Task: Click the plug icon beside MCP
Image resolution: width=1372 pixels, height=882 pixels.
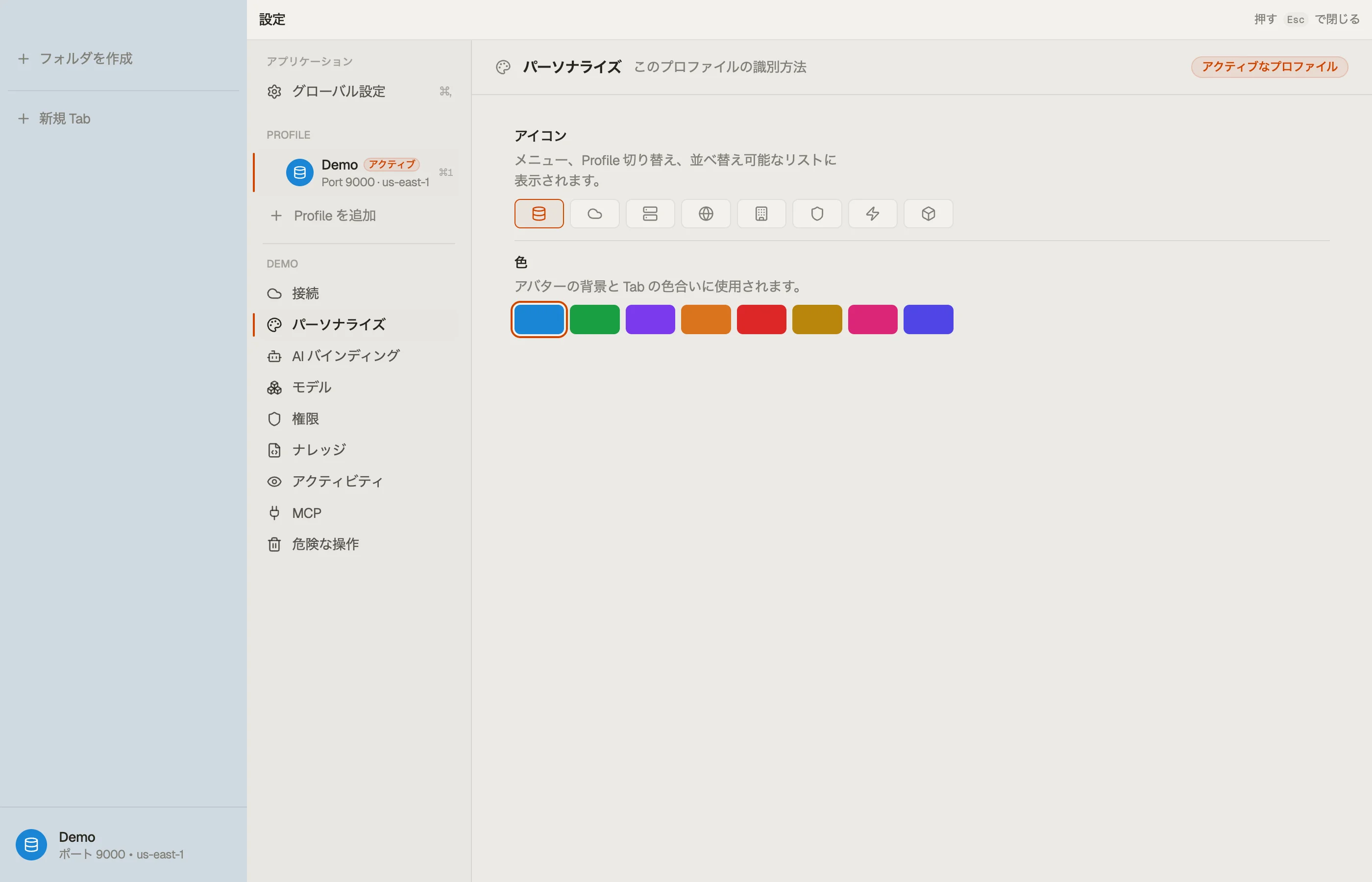Action: click(x=274, y=513)
